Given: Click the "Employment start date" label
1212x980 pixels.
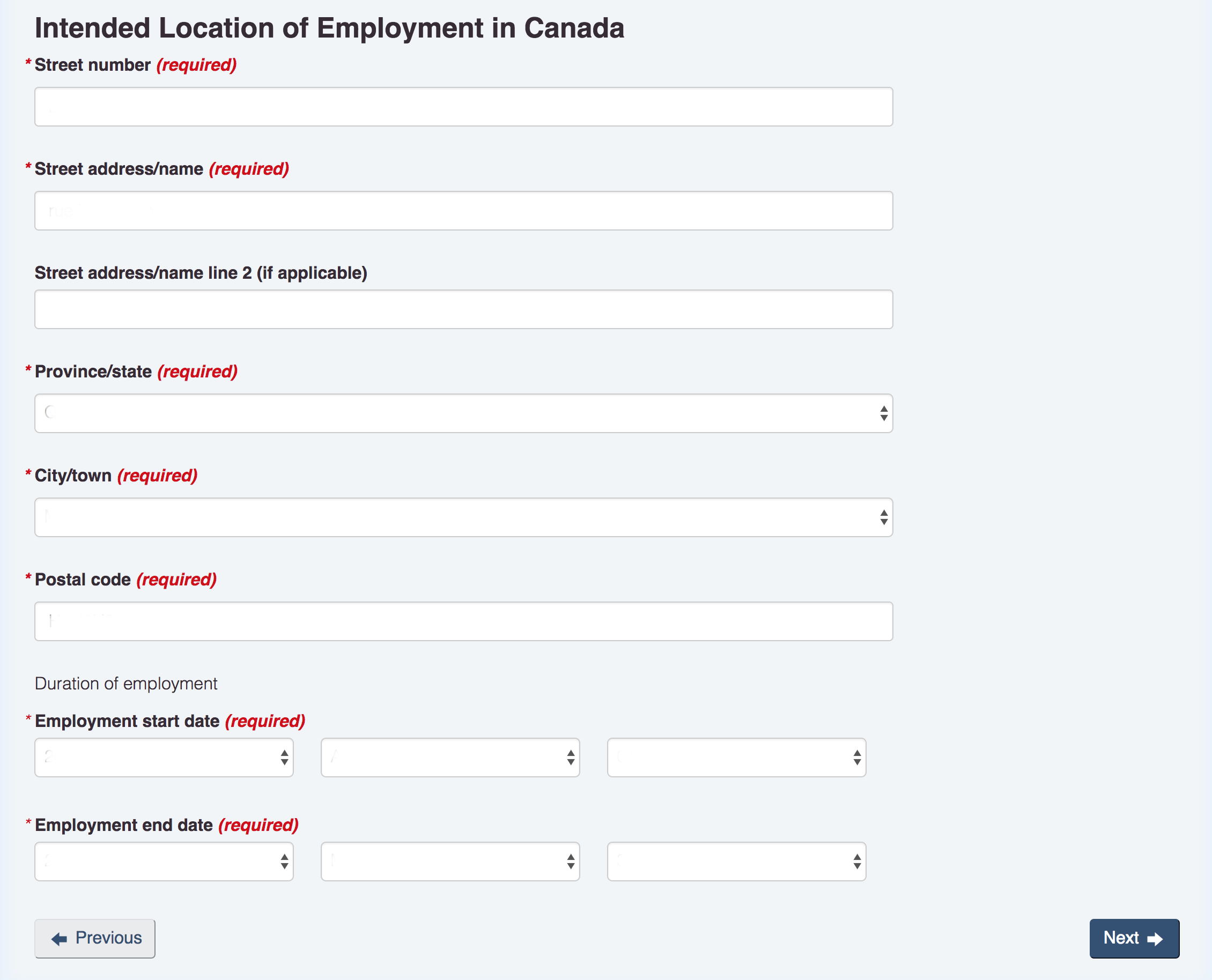Looking at the screenshot, I should click(127, 721).
